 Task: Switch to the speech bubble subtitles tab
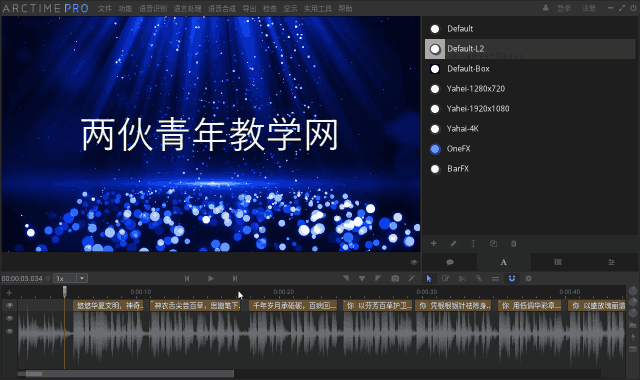[x=450, y=262]
